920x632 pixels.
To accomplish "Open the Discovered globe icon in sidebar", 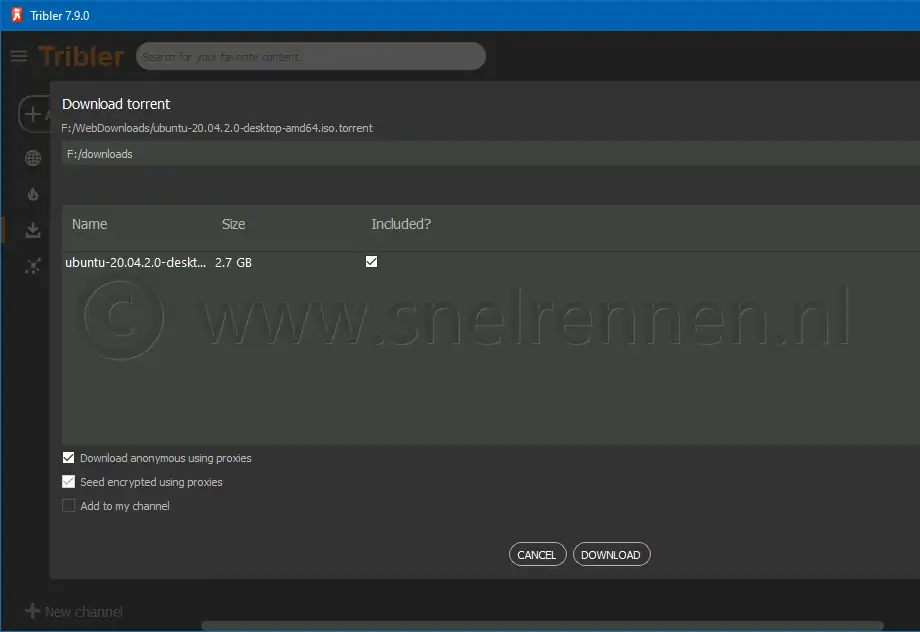I will point(33,158).
